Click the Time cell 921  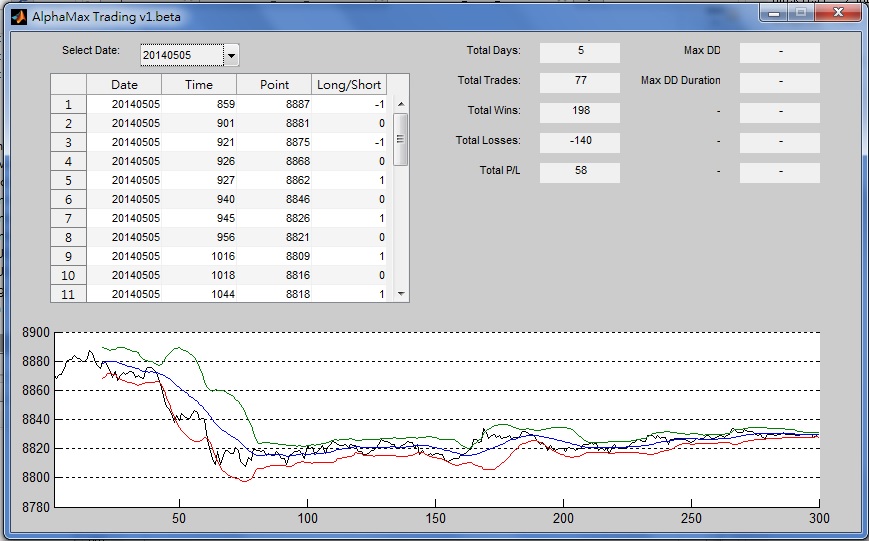pos(199,142)
